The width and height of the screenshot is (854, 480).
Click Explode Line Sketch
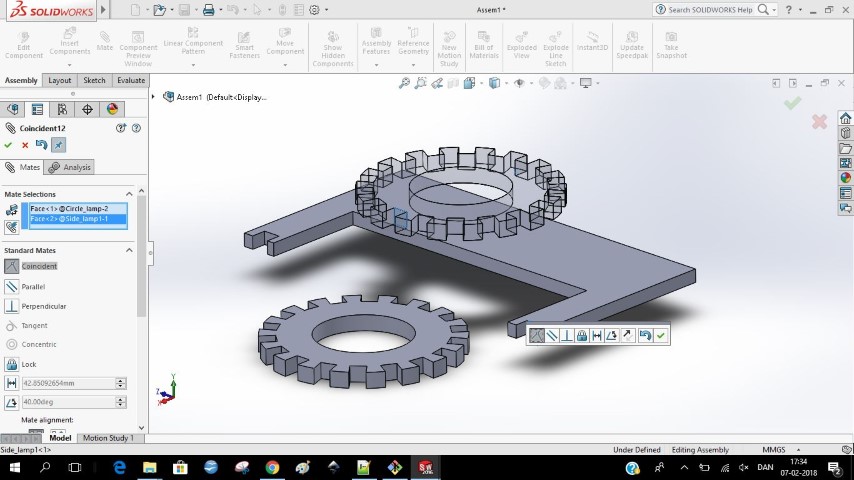point(556,49)
